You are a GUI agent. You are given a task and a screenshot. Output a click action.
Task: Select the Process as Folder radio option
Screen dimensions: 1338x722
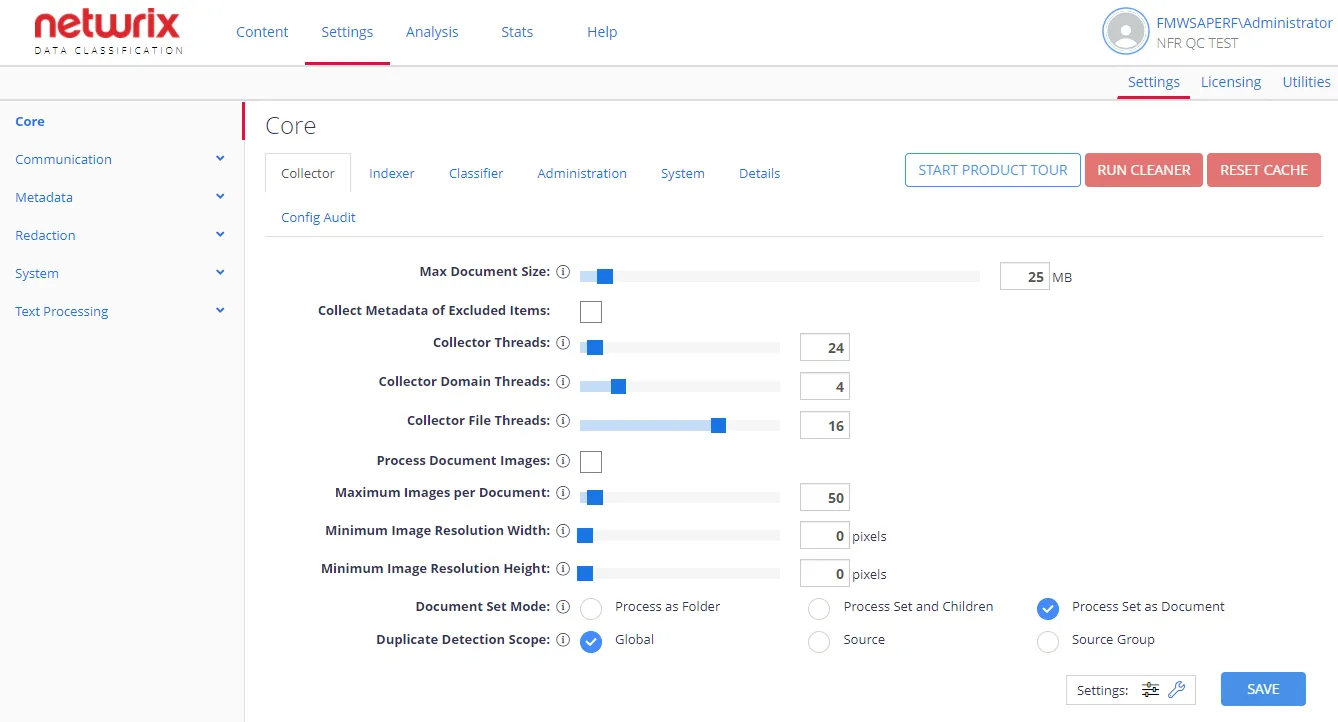591,608
